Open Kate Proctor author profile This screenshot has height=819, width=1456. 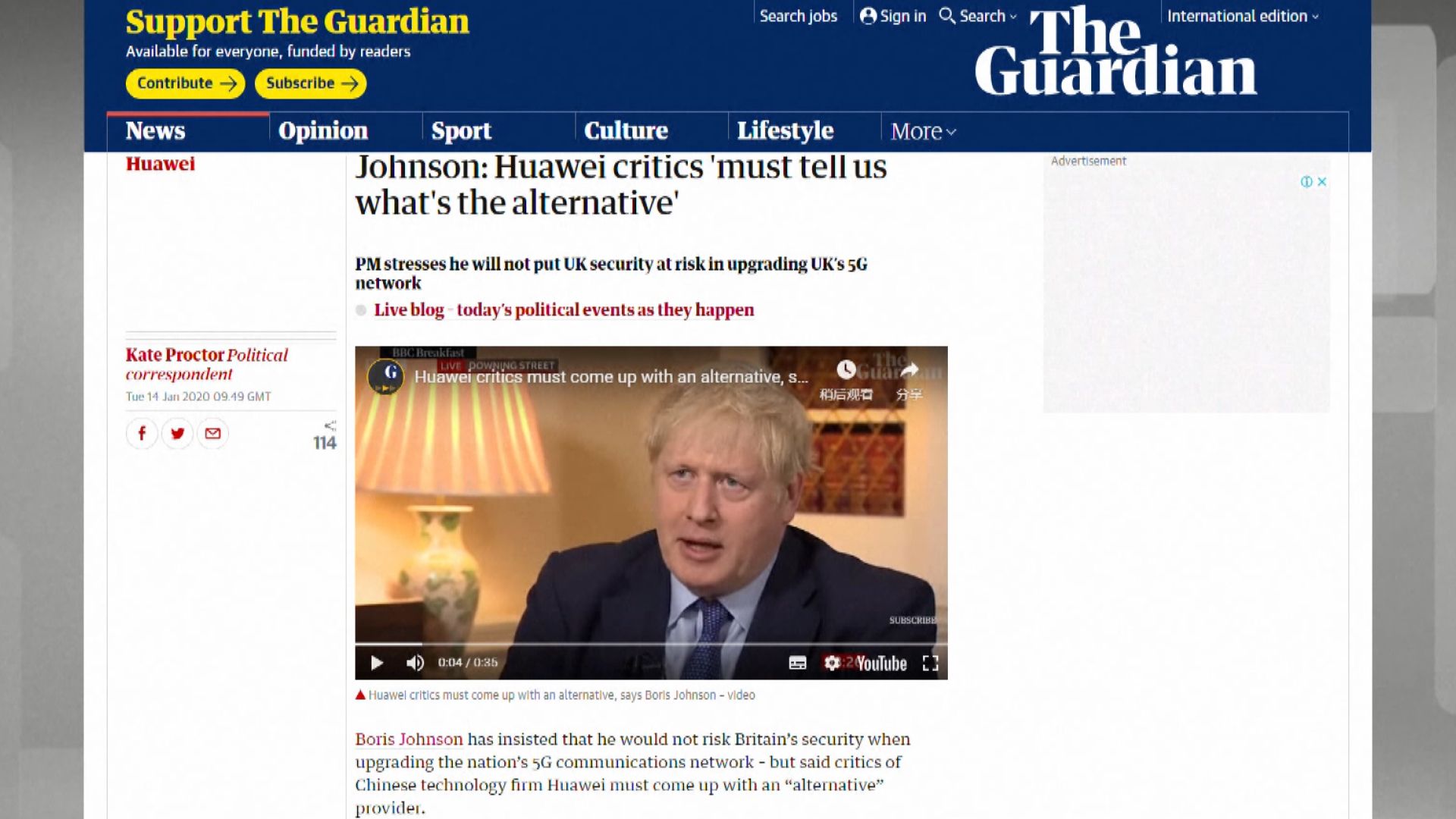click(175, 355)
